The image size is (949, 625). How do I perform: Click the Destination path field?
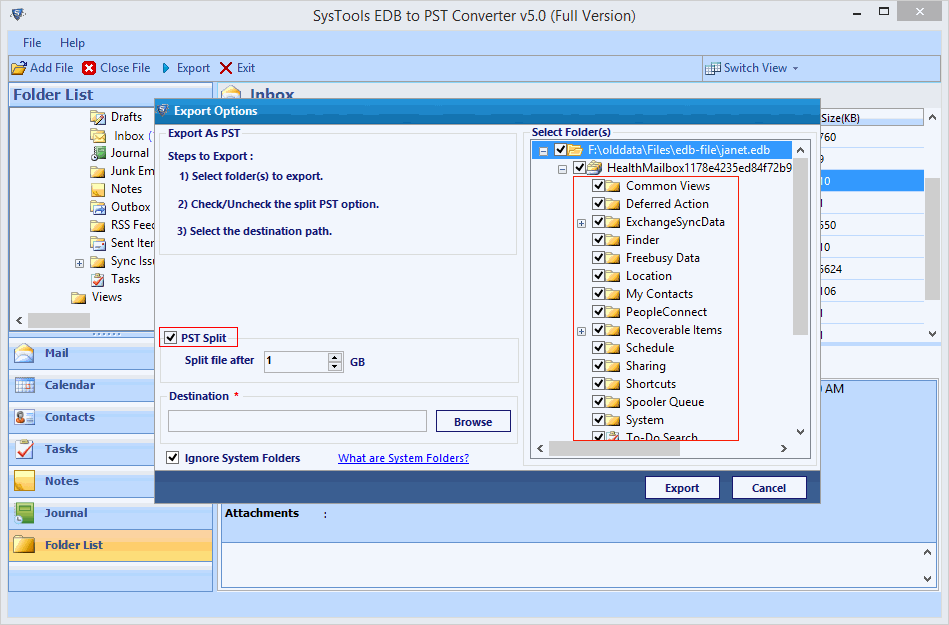coord(297,421)
